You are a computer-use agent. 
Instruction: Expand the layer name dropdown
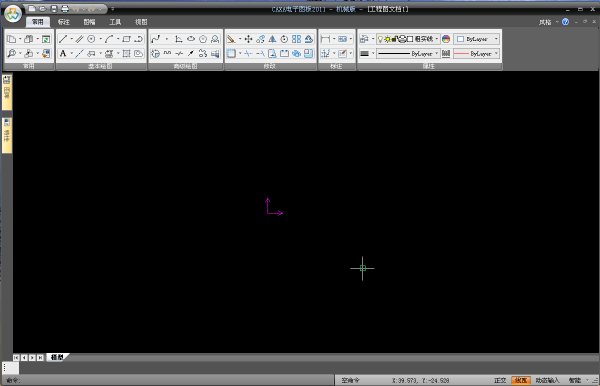click(437, 39)
